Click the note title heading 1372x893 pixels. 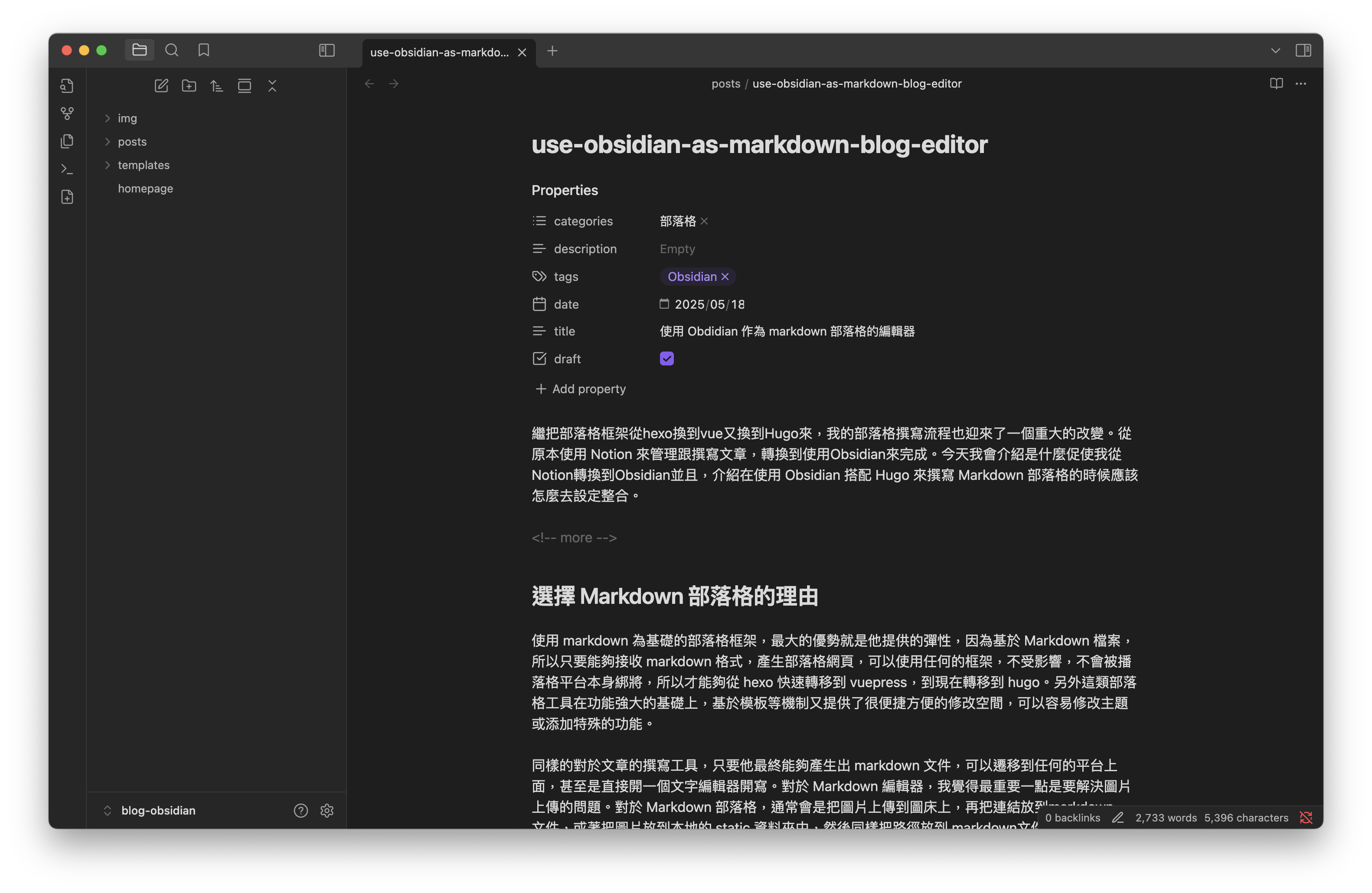[759, 145]
